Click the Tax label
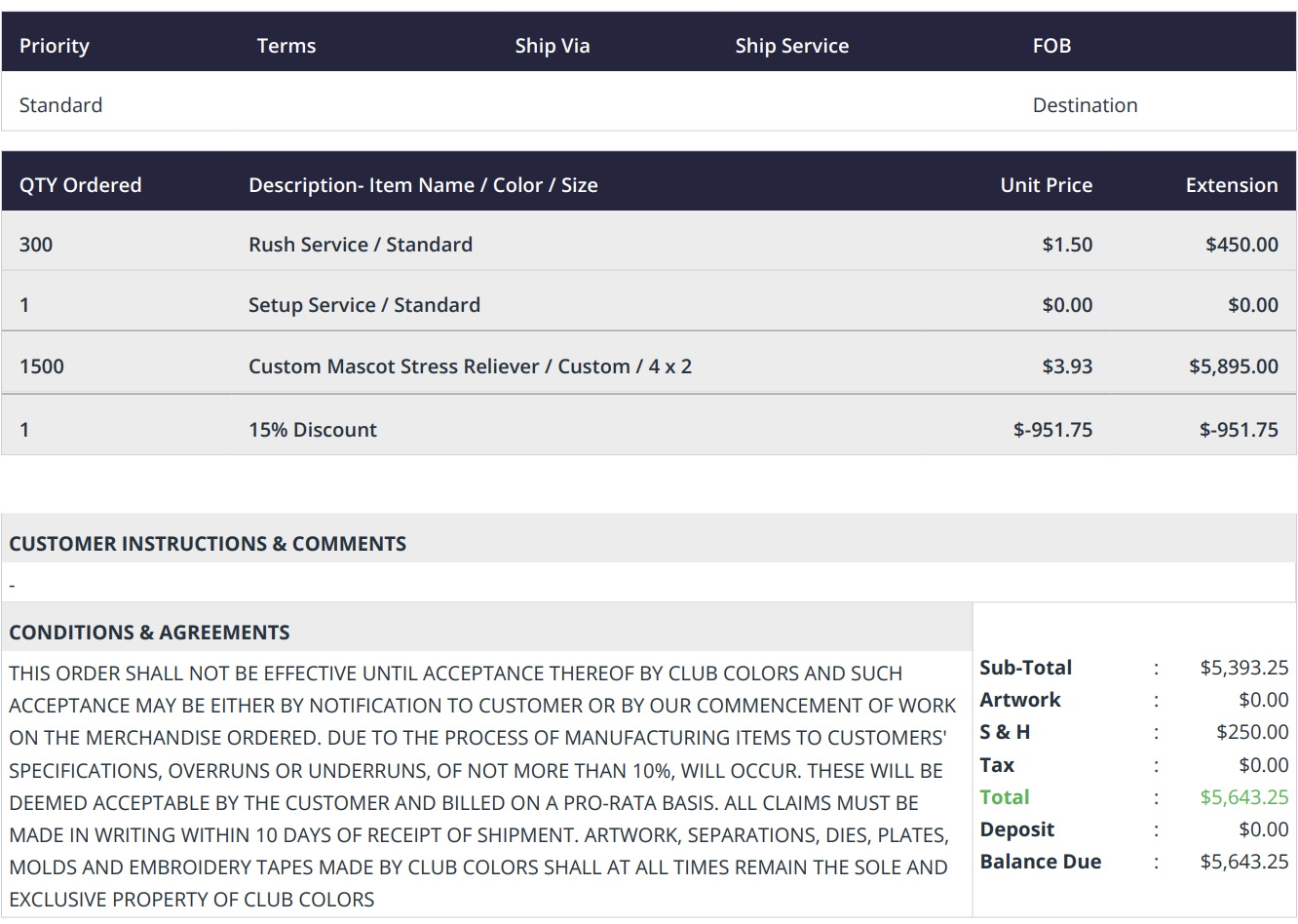The width and height of the screenshot is (1298, 924). tap(997, 765)
